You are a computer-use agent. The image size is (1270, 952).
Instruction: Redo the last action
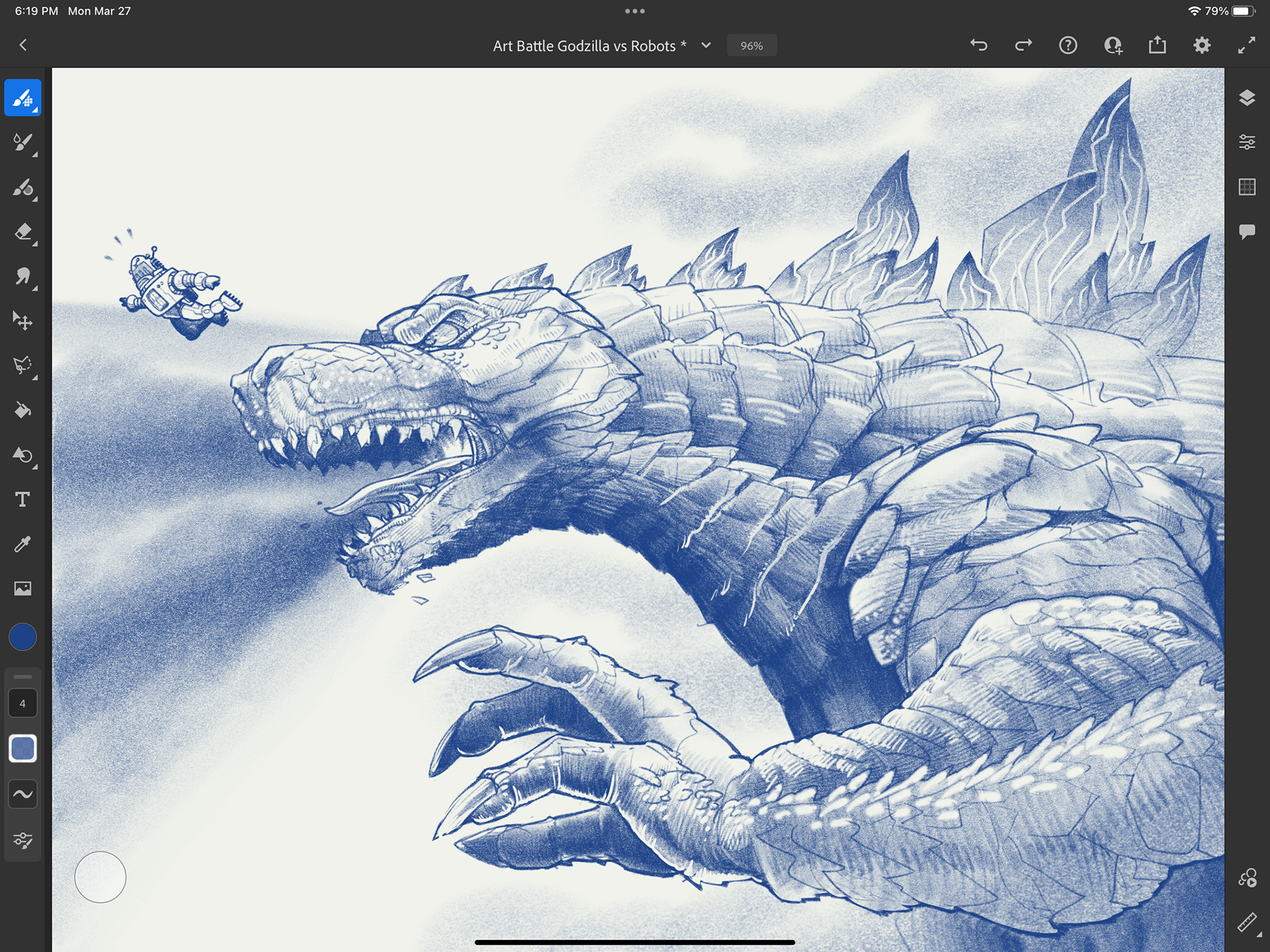point(1023,45)
